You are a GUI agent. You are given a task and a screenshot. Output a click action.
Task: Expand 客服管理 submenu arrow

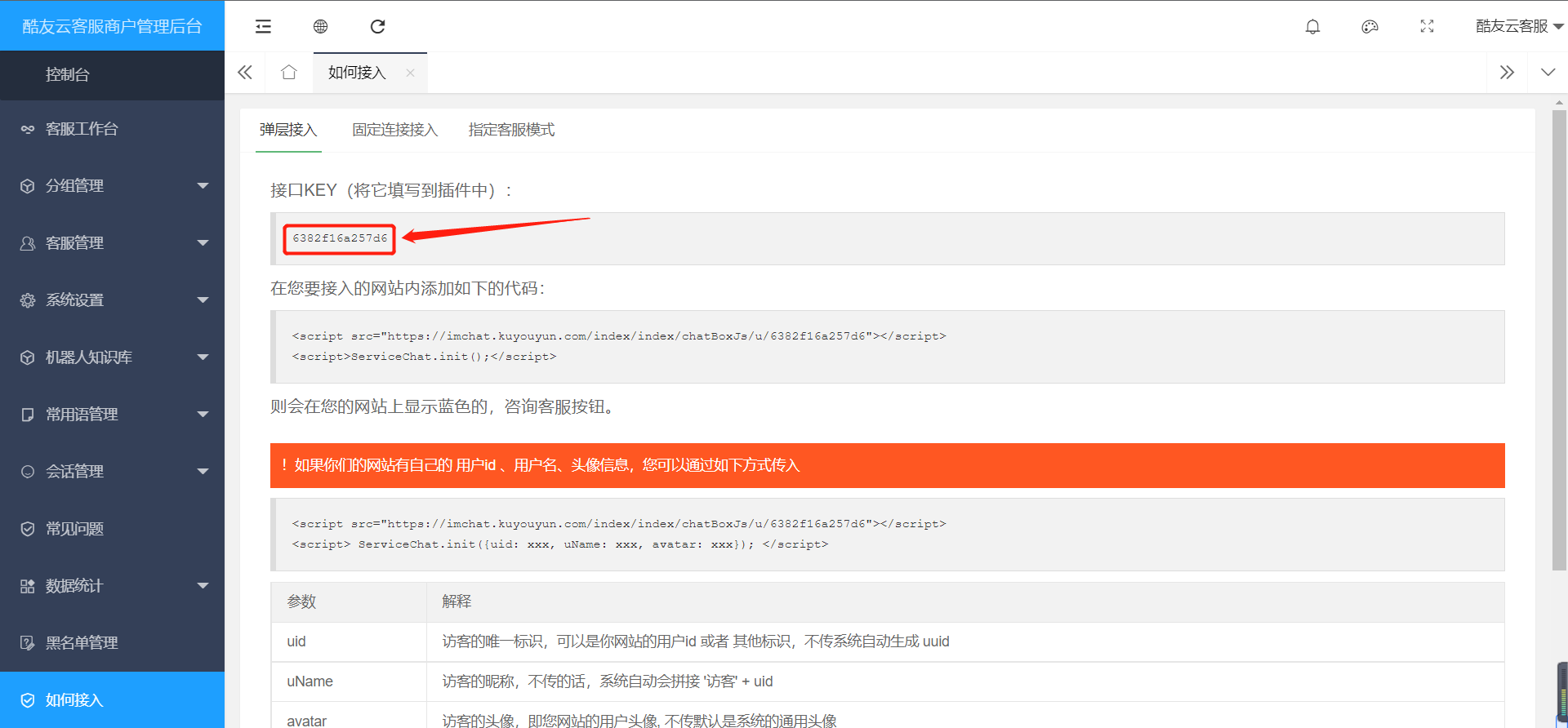point(203,243)
